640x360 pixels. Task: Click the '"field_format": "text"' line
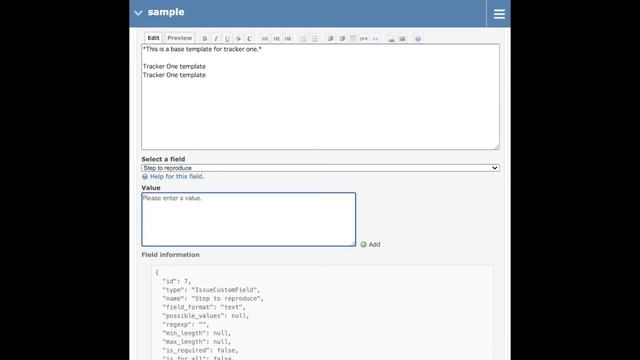tap(204, 307)
